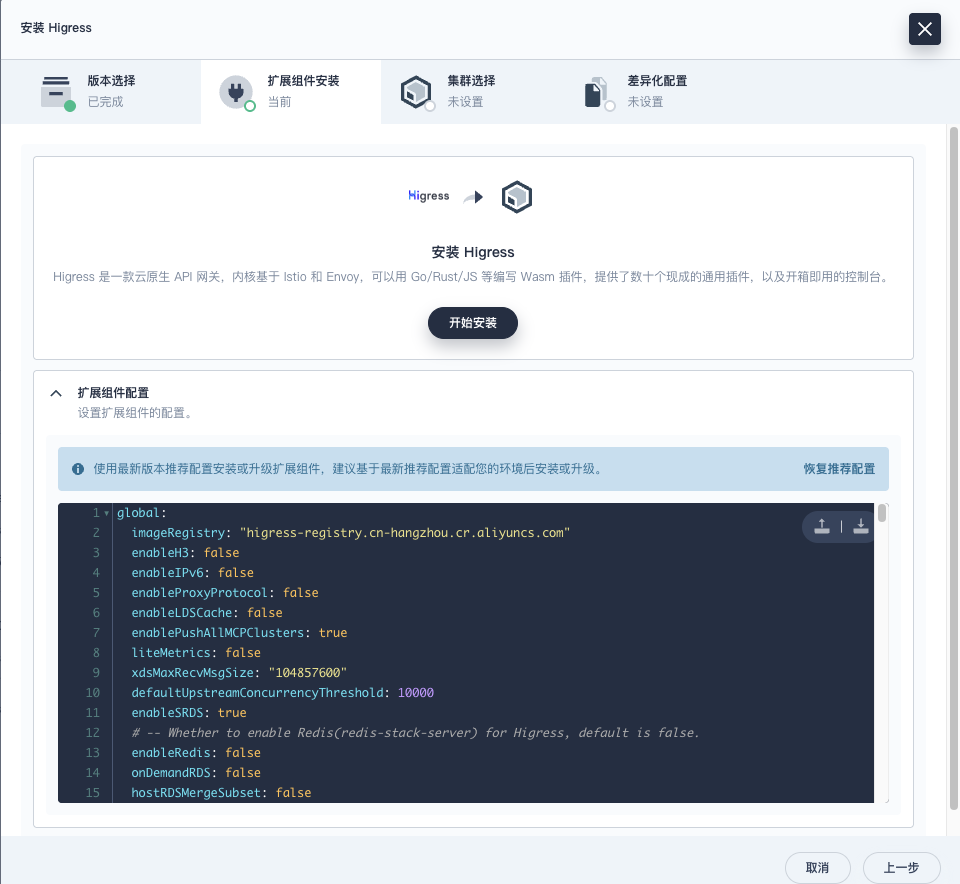Collapse the 扩展组件配置 section

56,393
